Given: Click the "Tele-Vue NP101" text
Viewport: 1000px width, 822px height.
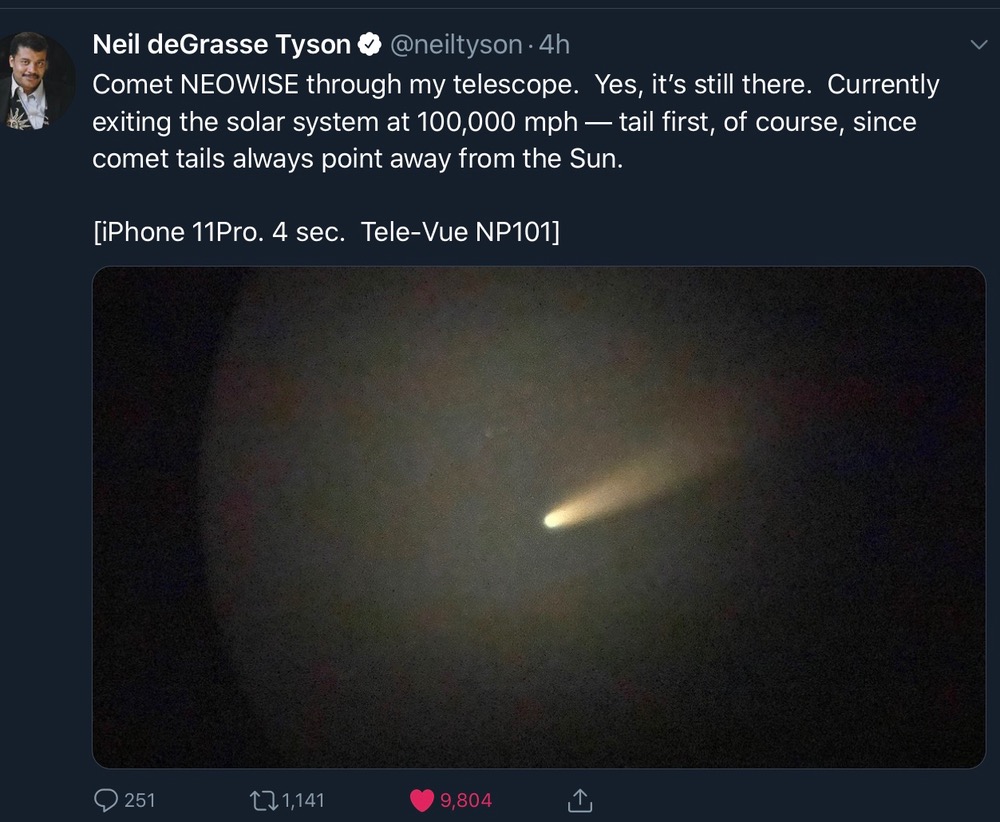Looking at the screenshot, I should tap(460, 232).
